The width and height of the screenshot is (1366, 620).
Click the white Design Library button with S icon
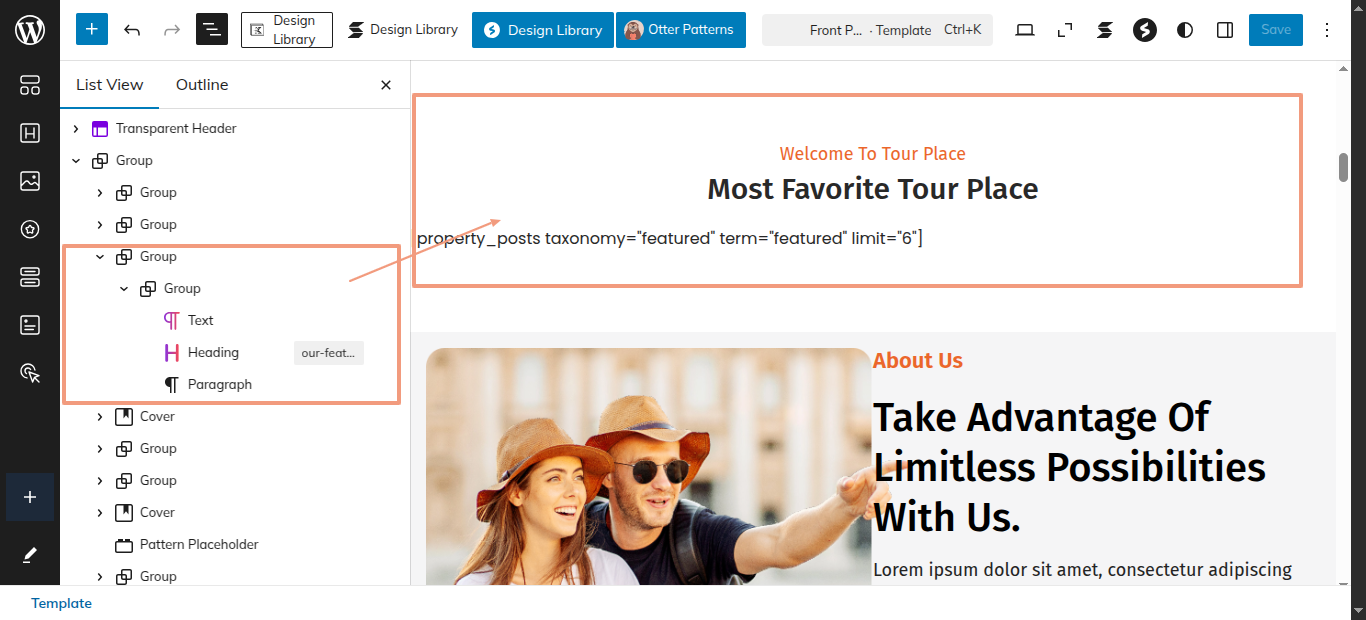pos(403,30)
